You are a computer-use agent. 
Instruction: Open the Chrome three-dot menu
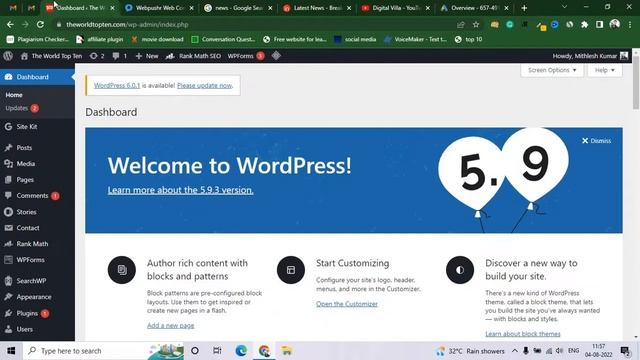point(630,24)
